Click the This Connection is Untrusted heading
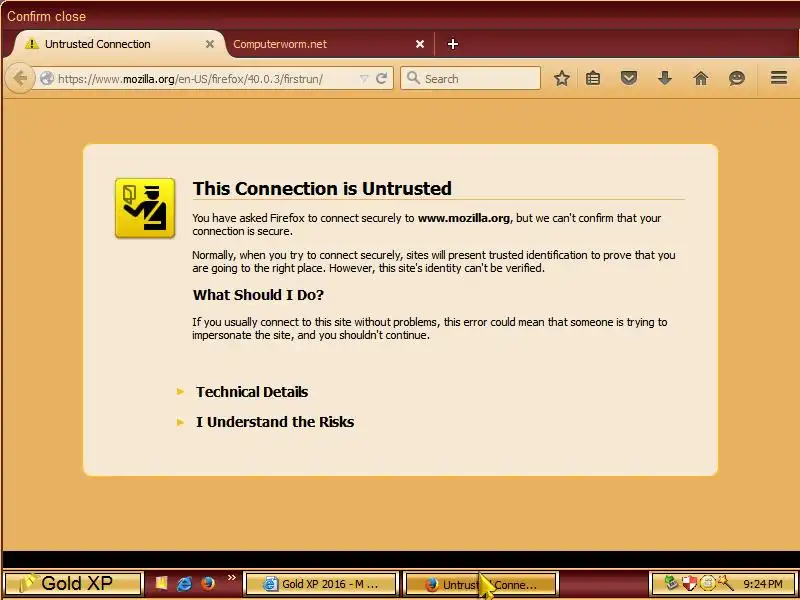Screen dimensions: 800x600 coord(322,188)
